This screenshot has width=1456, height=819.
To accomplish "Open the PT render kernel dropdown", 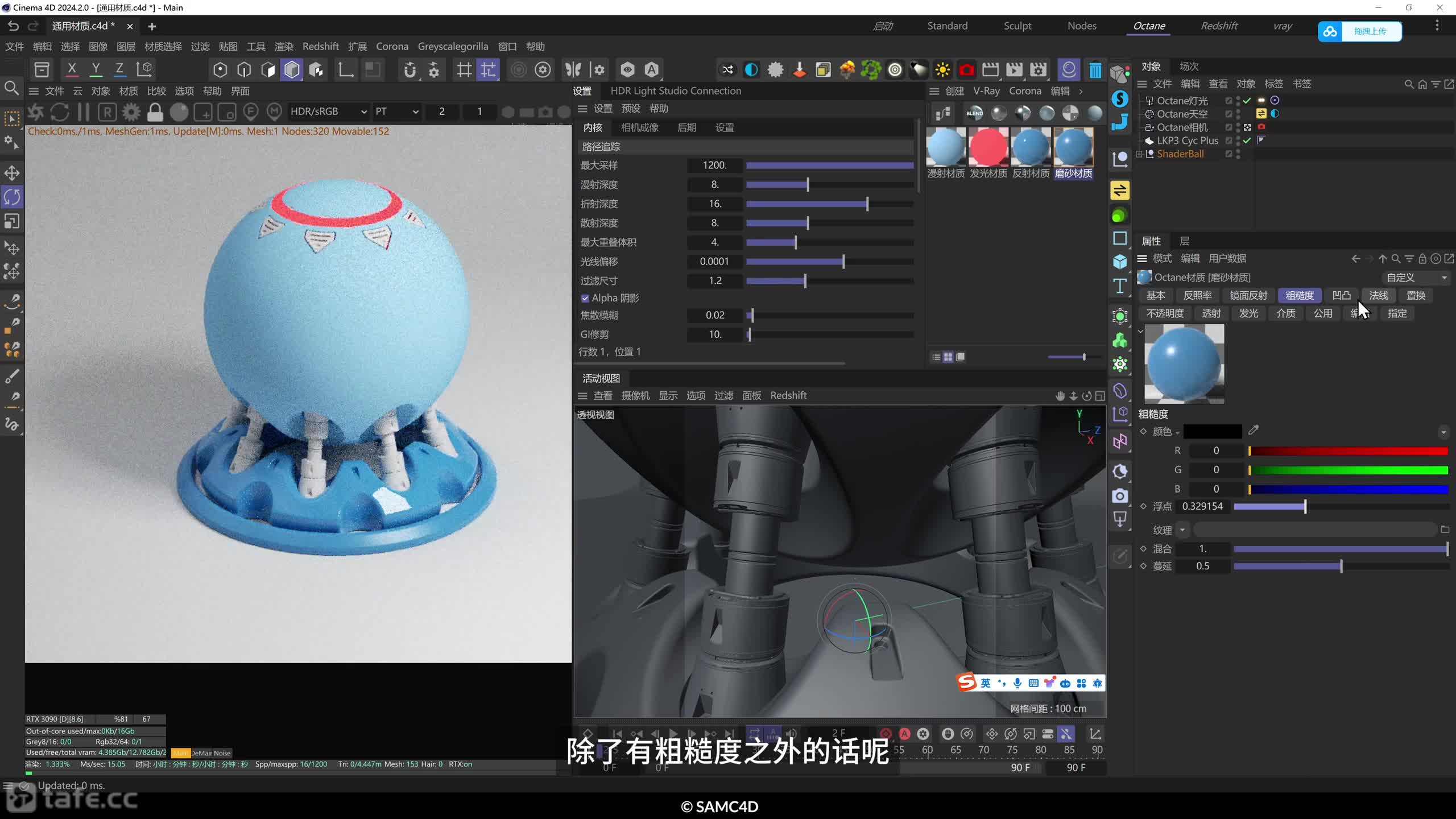I will click(396, 111).
